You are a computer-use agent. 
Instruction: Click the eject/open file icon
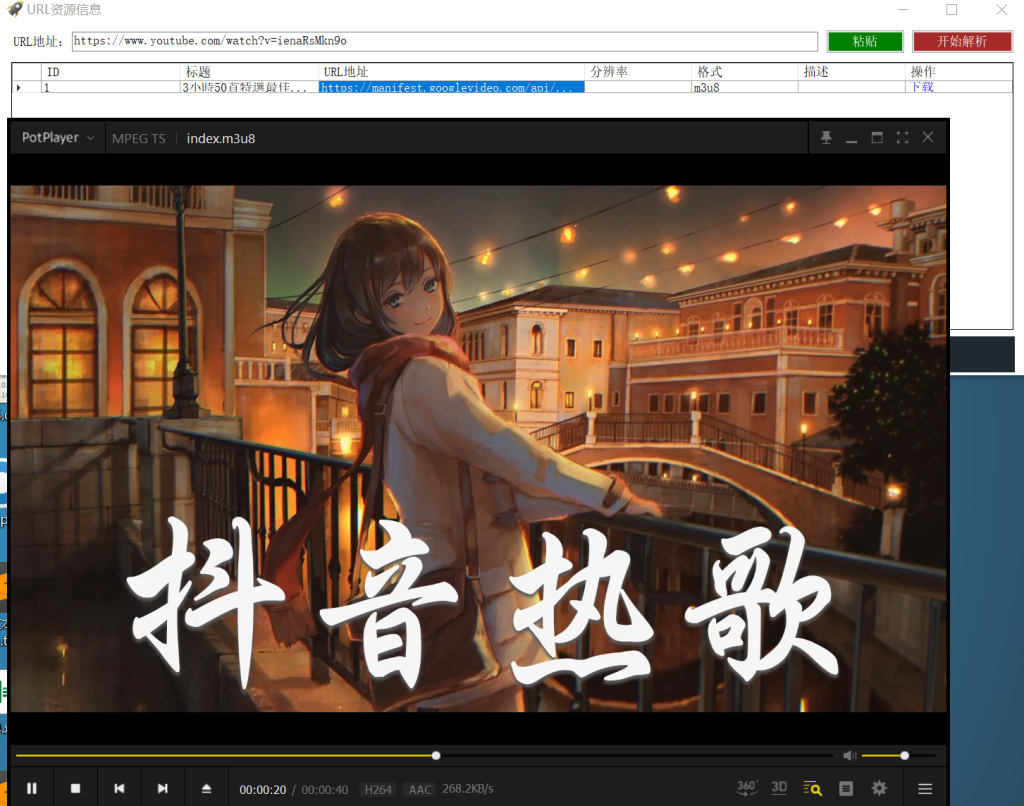point(206,788)
